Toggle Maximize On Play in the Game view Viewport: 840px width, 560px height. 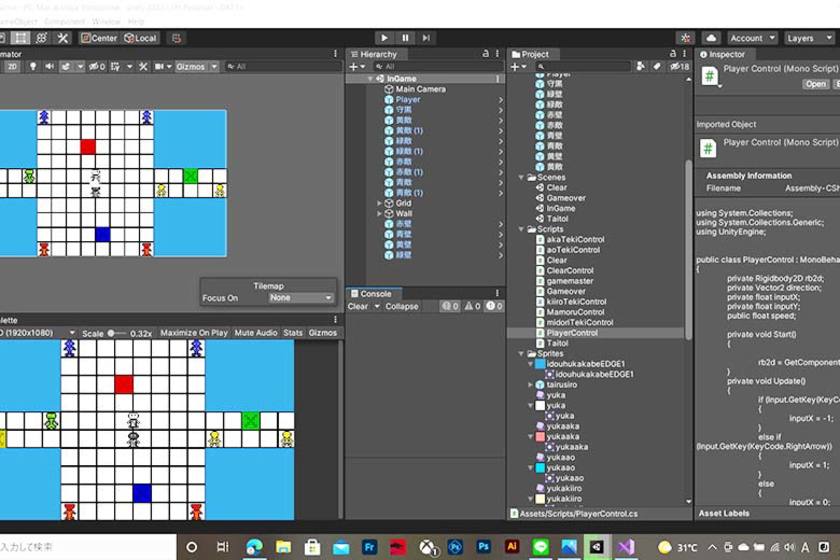pyautogui.click(x=193, y=333)
